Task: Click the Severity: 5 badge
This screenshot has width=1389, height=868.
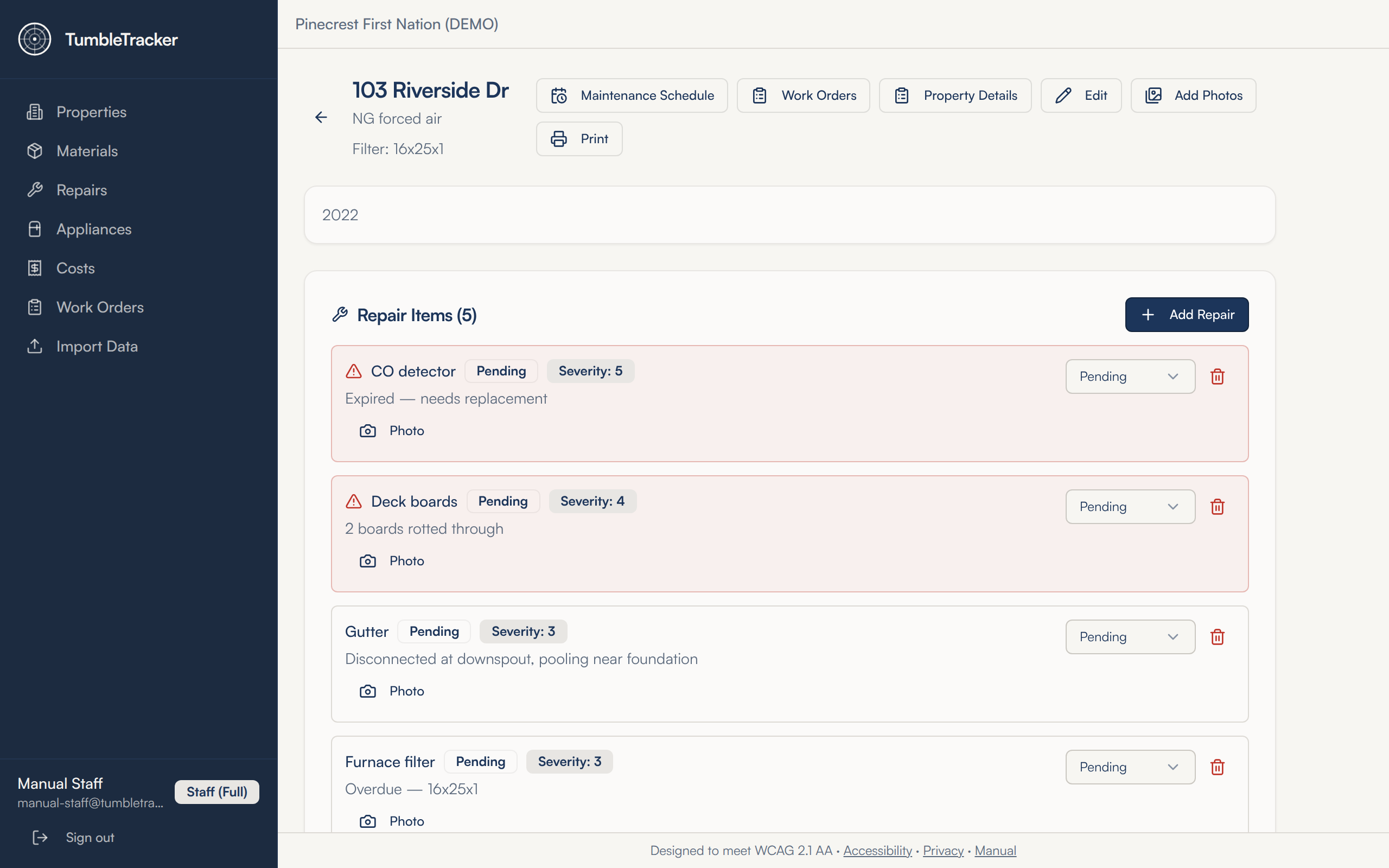Action: [x=590, y=372]
